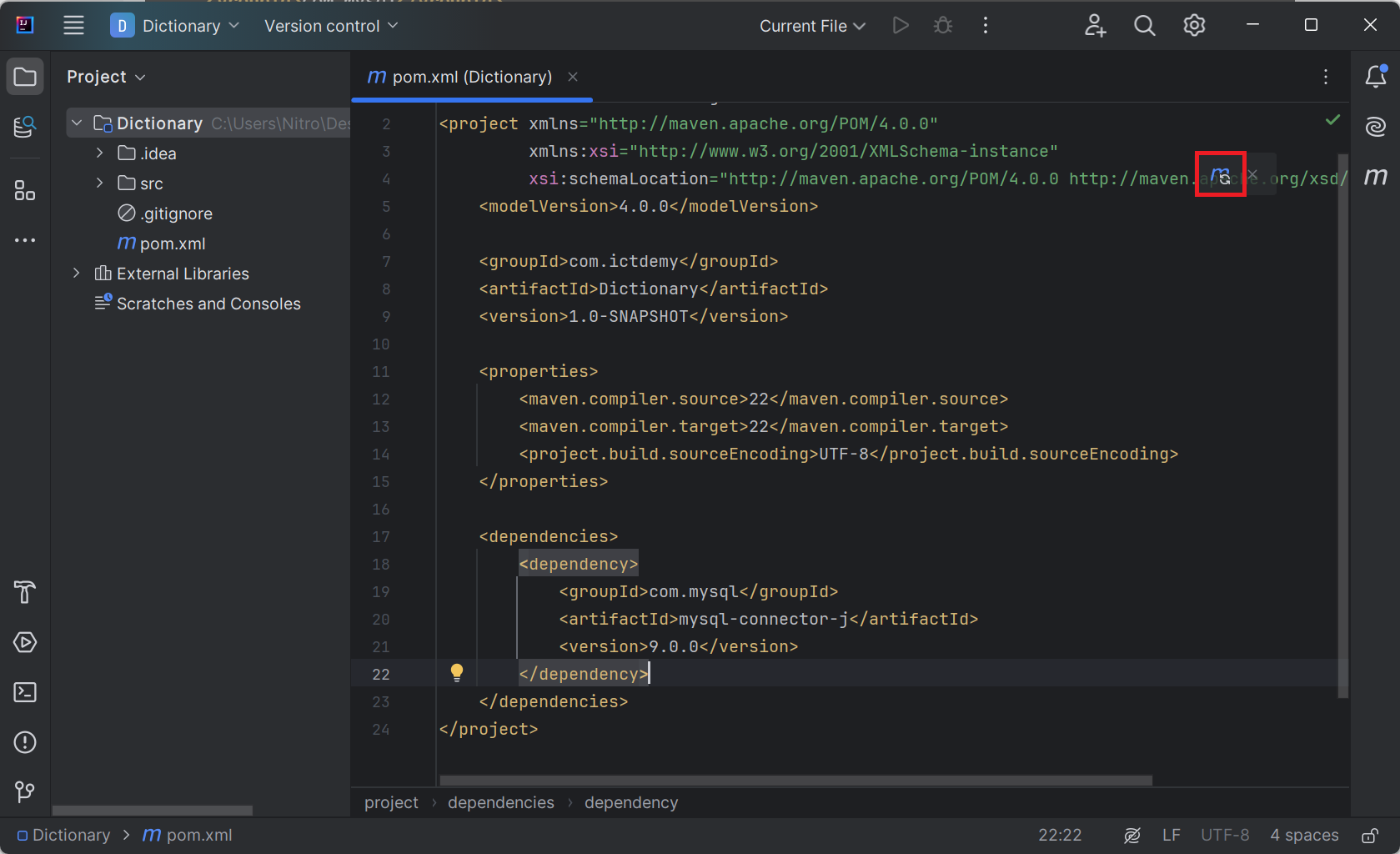This screenshot has height=854, width=1400.
Task: Expand the External Libraries node
Action: pyautogui.click(x=77, y=274)
